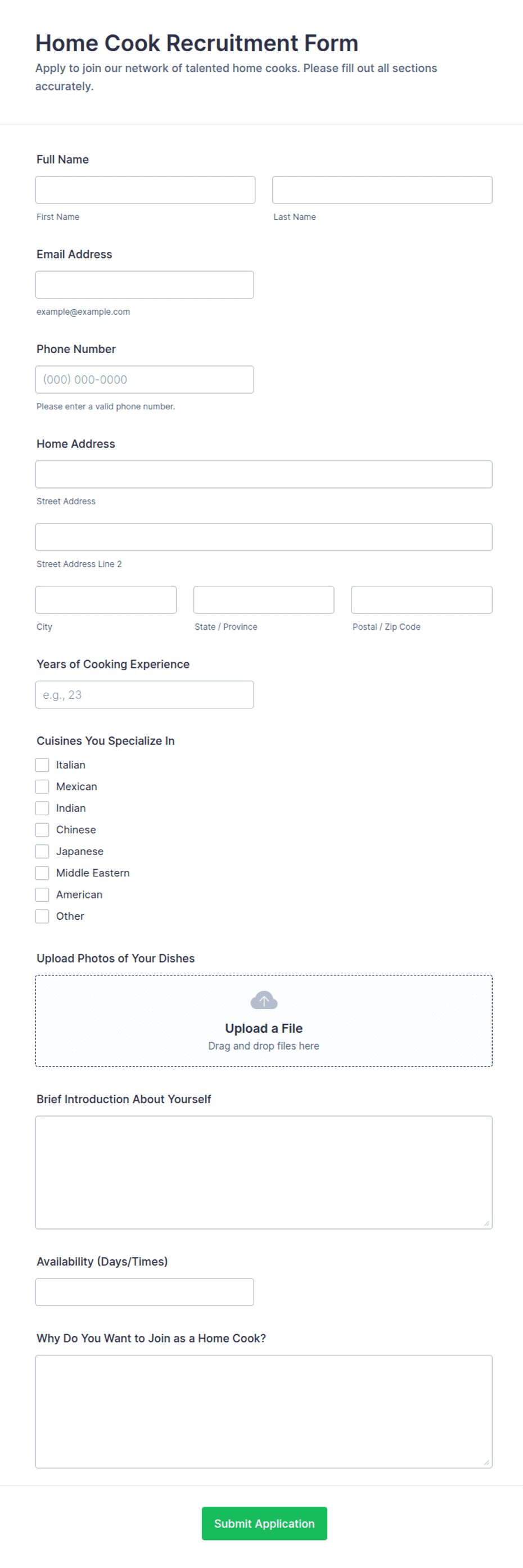Screen dimensions: 523x1568
Task: Select Years of Cooking Experience field
Action: point(145,694)
